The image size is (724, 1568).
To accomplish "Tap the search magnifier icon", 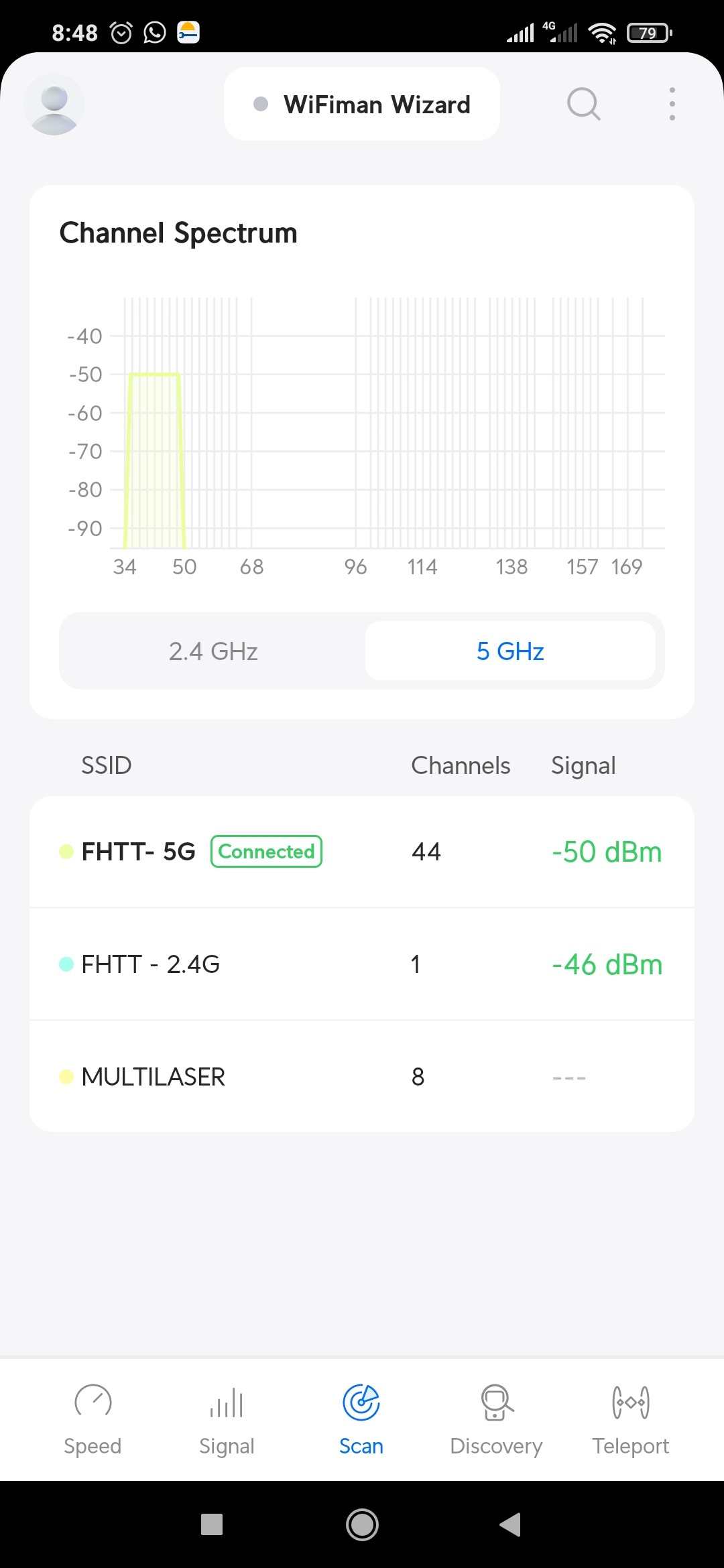I will [x=583, y=105].
